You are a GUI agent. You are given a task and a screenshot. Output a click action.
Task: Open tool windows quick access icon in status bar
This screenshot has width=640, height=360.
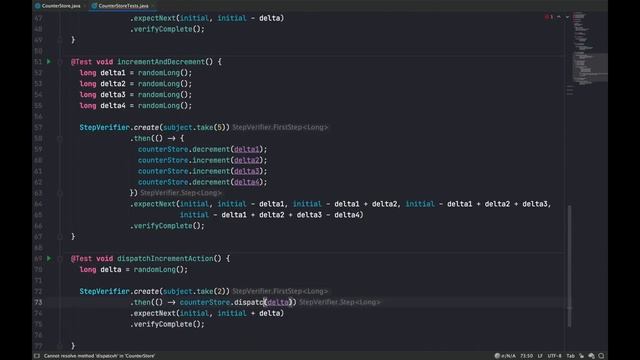[37, 356]
